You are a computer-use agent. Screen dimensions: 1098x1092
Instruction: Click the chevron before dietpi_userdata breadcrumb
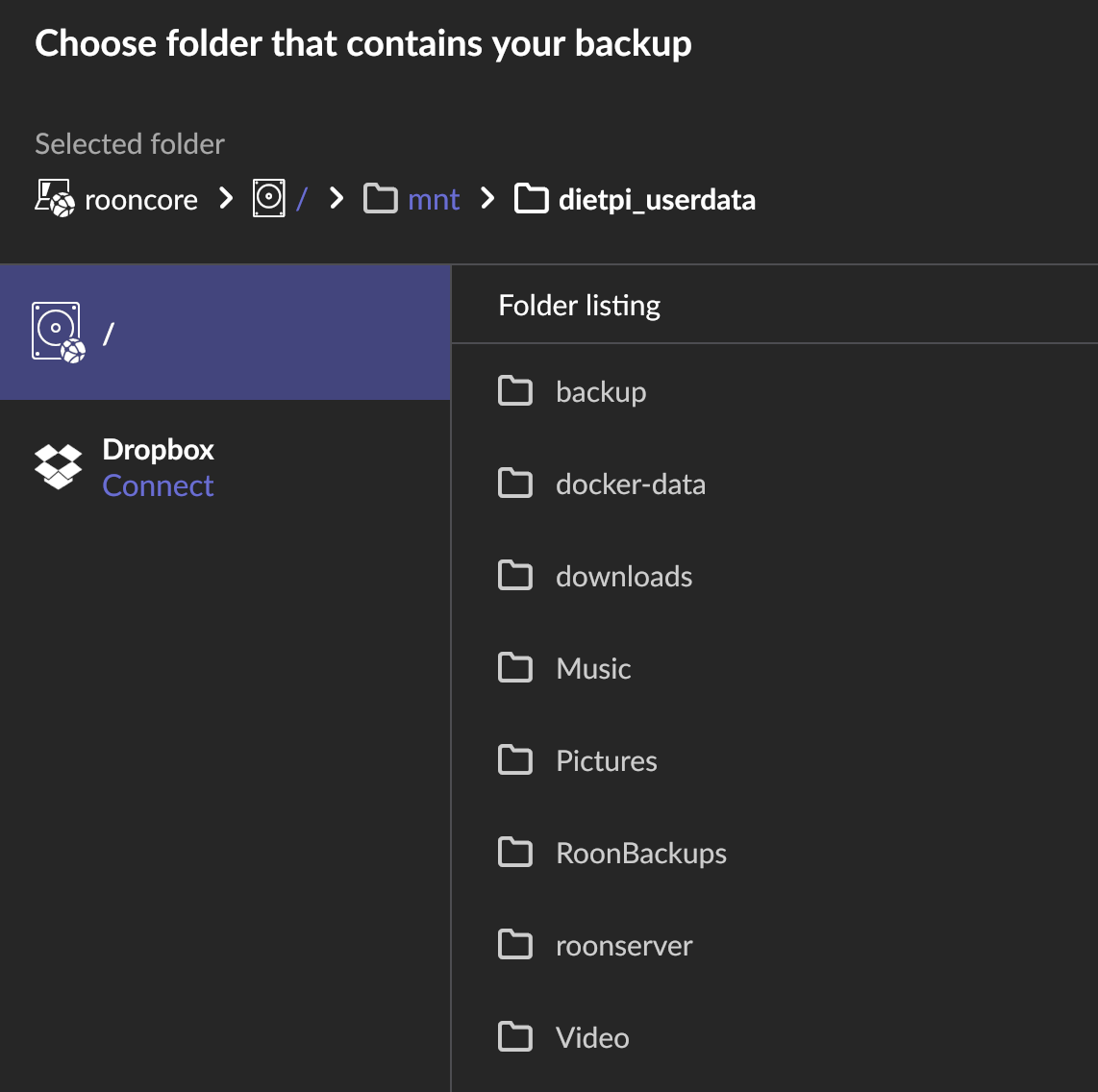(488, 198)
